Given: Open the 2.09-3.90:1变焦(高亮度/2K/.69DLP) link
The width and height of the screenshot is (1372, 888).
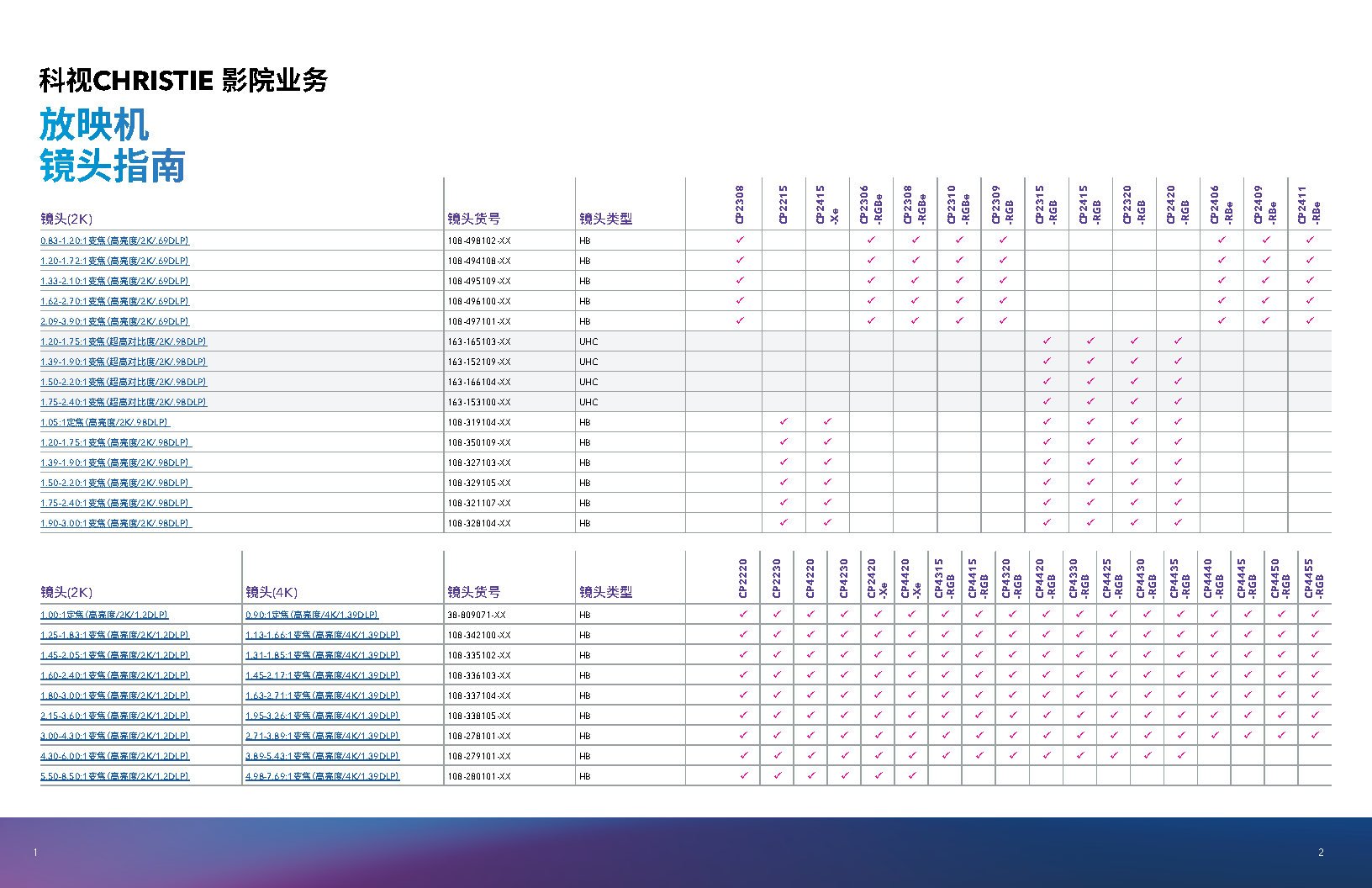Looking at the screenshot, I should [115, 321].
